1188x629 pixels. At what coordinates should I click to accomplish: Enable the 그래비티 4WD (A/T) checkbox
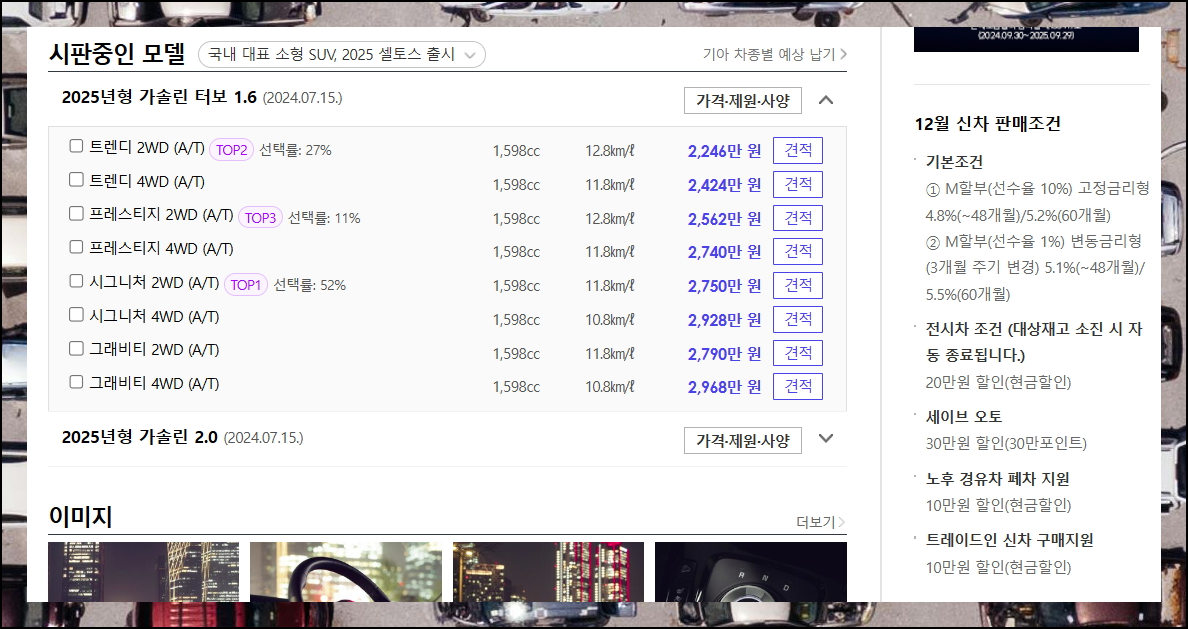[x=76, y=382]
